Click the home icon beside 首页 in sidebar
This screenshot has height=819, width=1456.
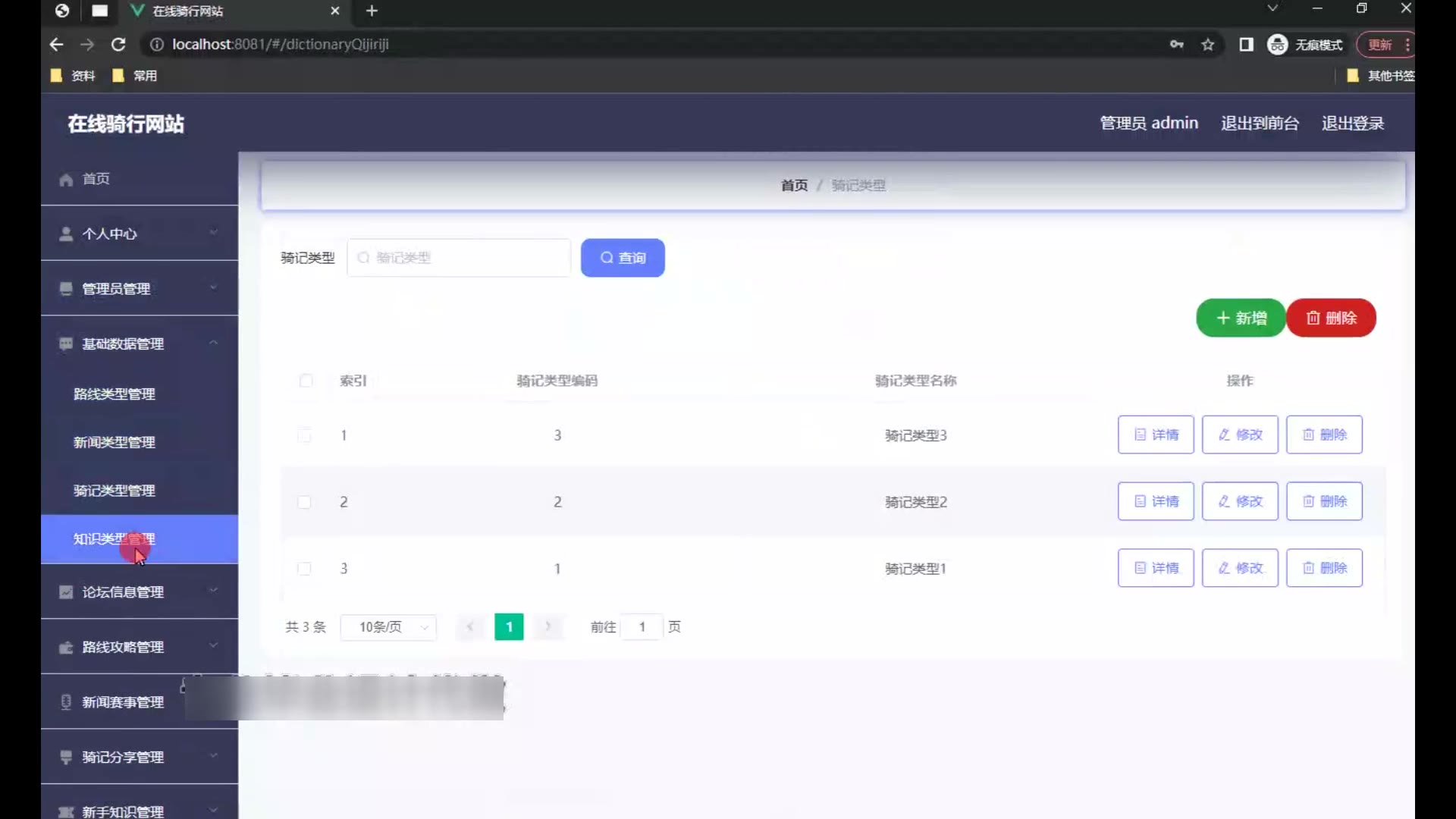coord(66,180)
